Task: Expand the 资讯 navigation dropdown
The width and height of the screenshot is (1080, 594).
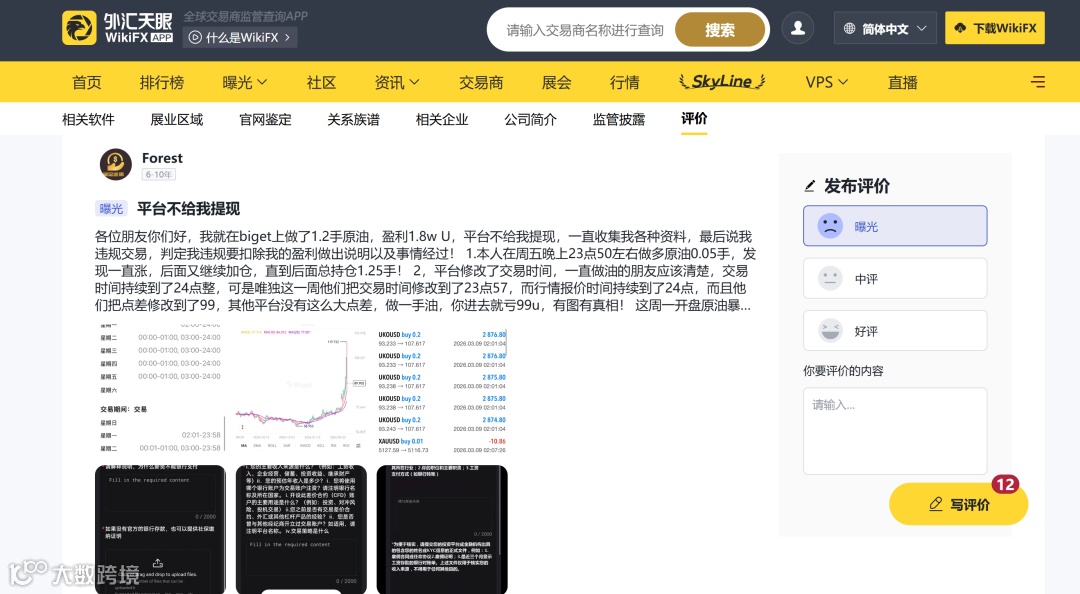Action: click(397, 82)
